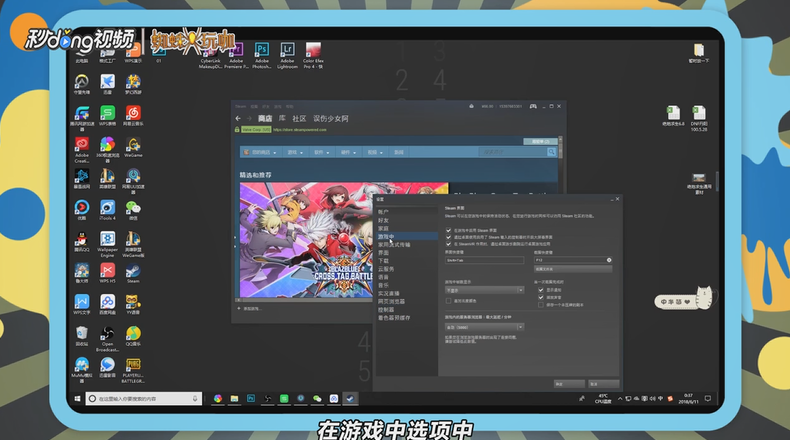Open the Baidu Netdisk desktop icon

(107, 304)
